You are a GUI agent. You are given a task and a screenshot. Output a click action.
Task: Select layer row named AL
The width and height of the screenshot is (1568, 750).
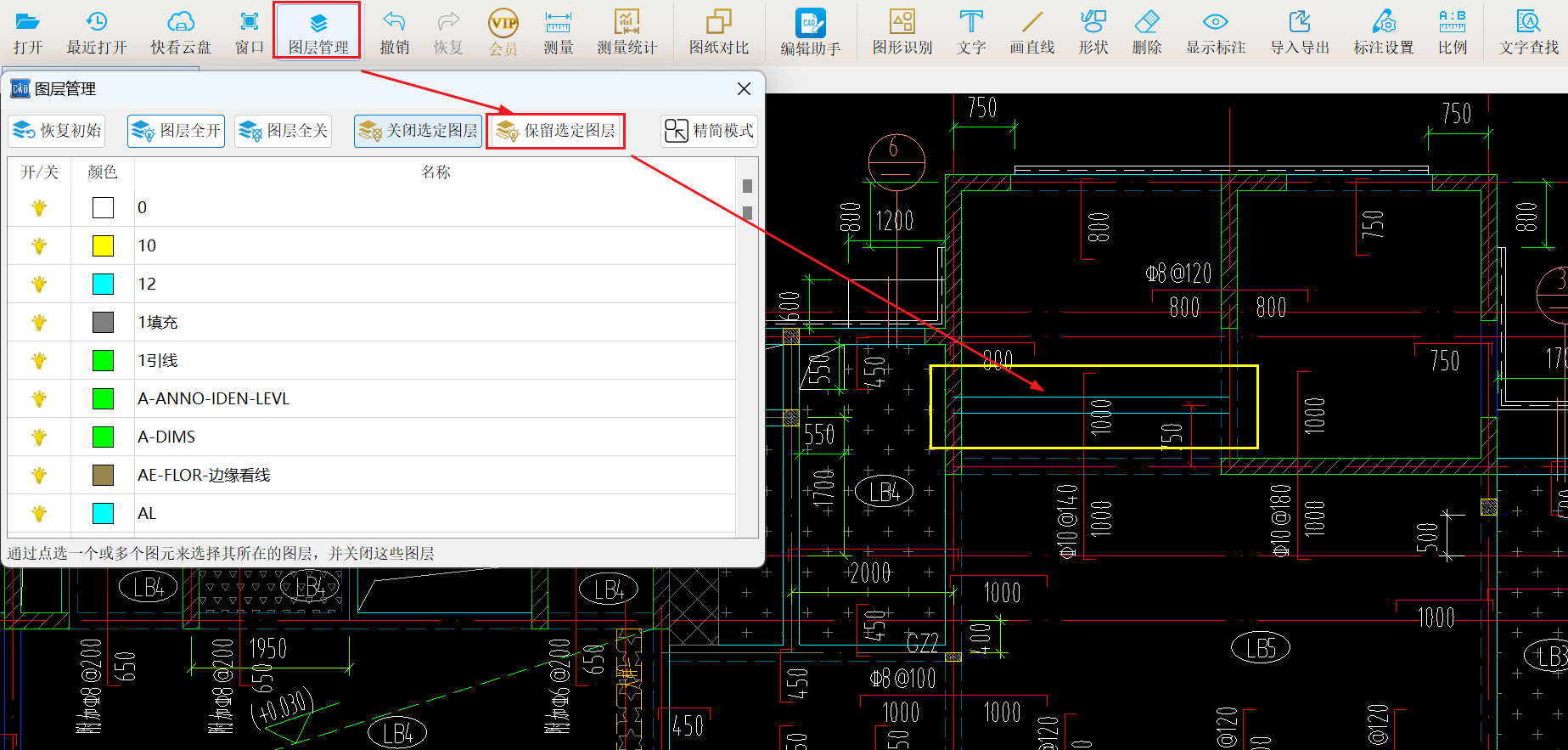[372, 513]
